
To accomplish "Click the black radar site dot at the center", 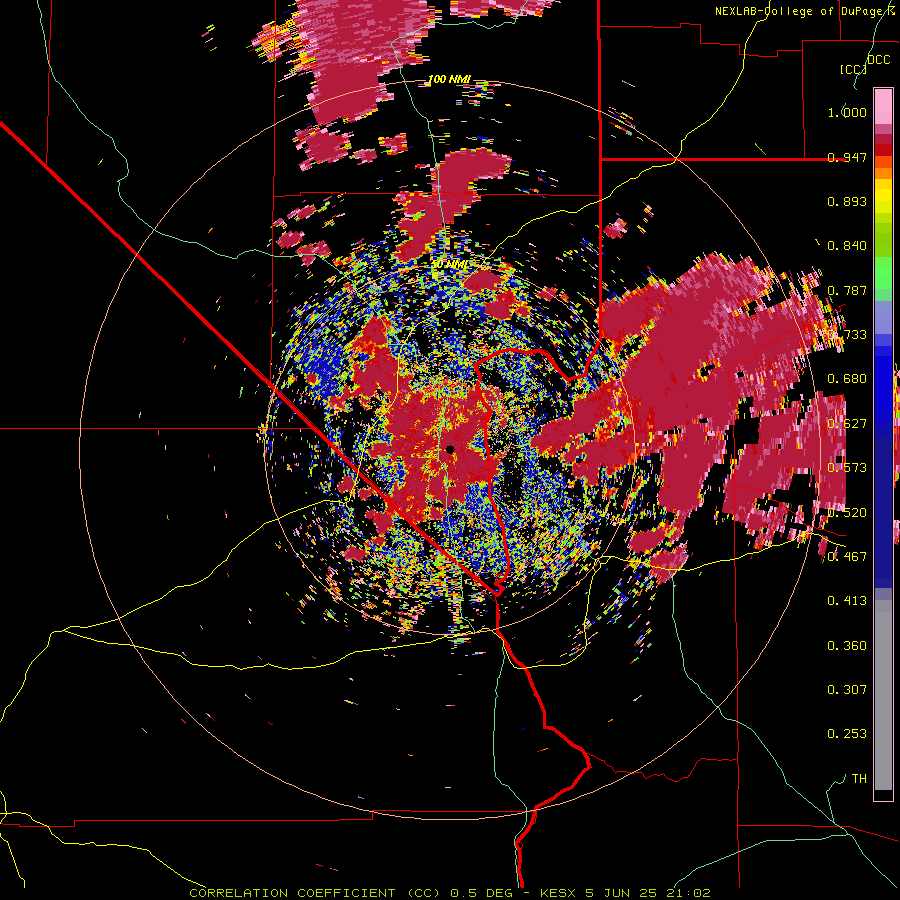I will point(450,449).
